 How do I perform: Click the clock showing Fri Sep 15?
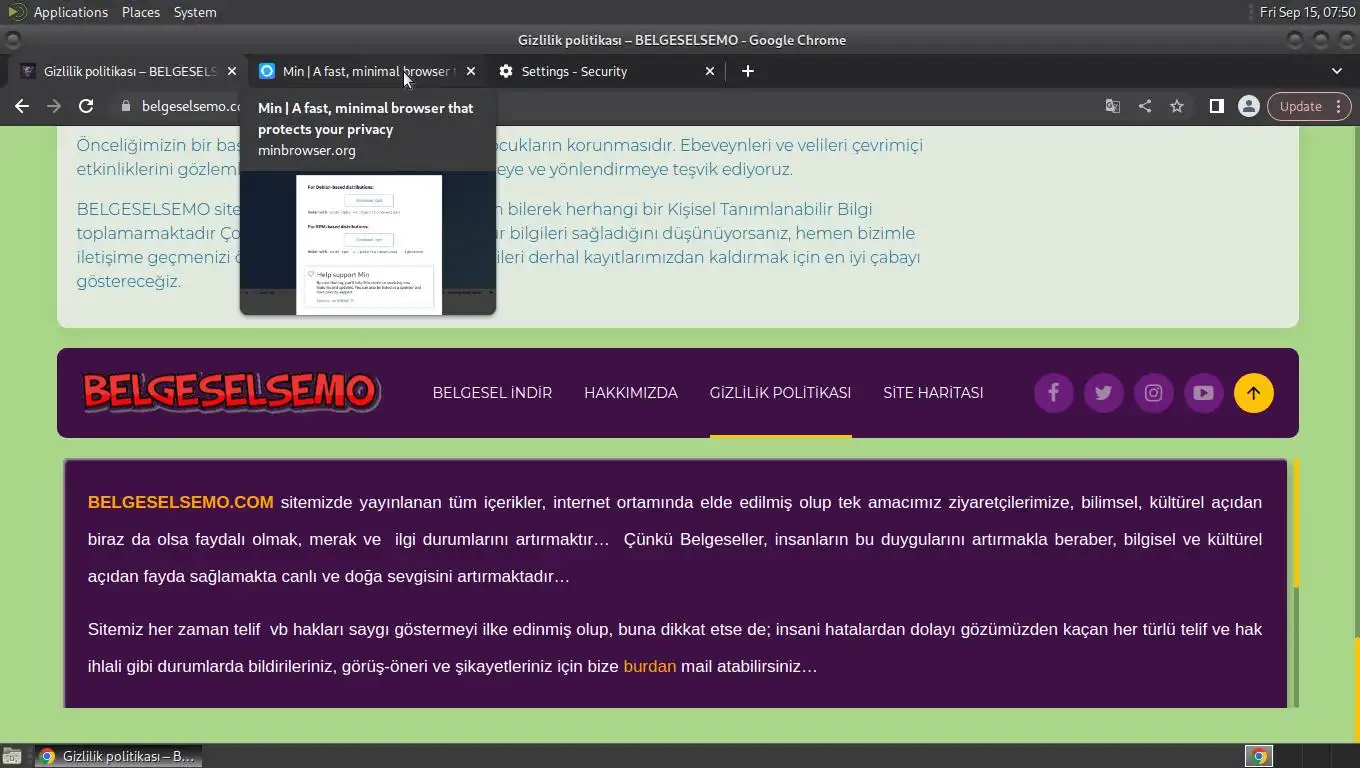(x=1307, y=12)
